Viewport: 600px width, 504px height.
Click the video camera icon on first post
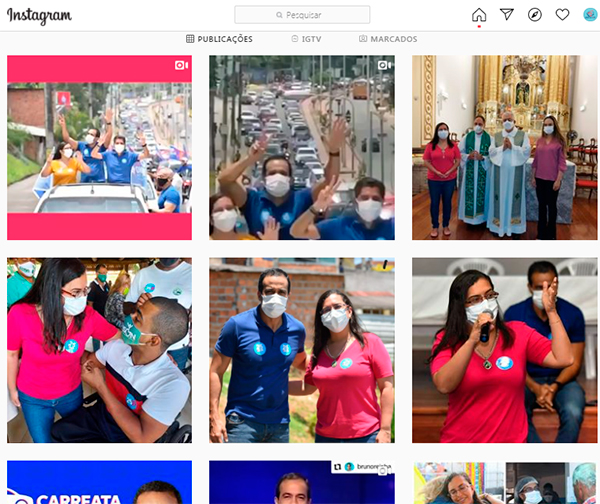pyautogui.click(x=181, y=65)
